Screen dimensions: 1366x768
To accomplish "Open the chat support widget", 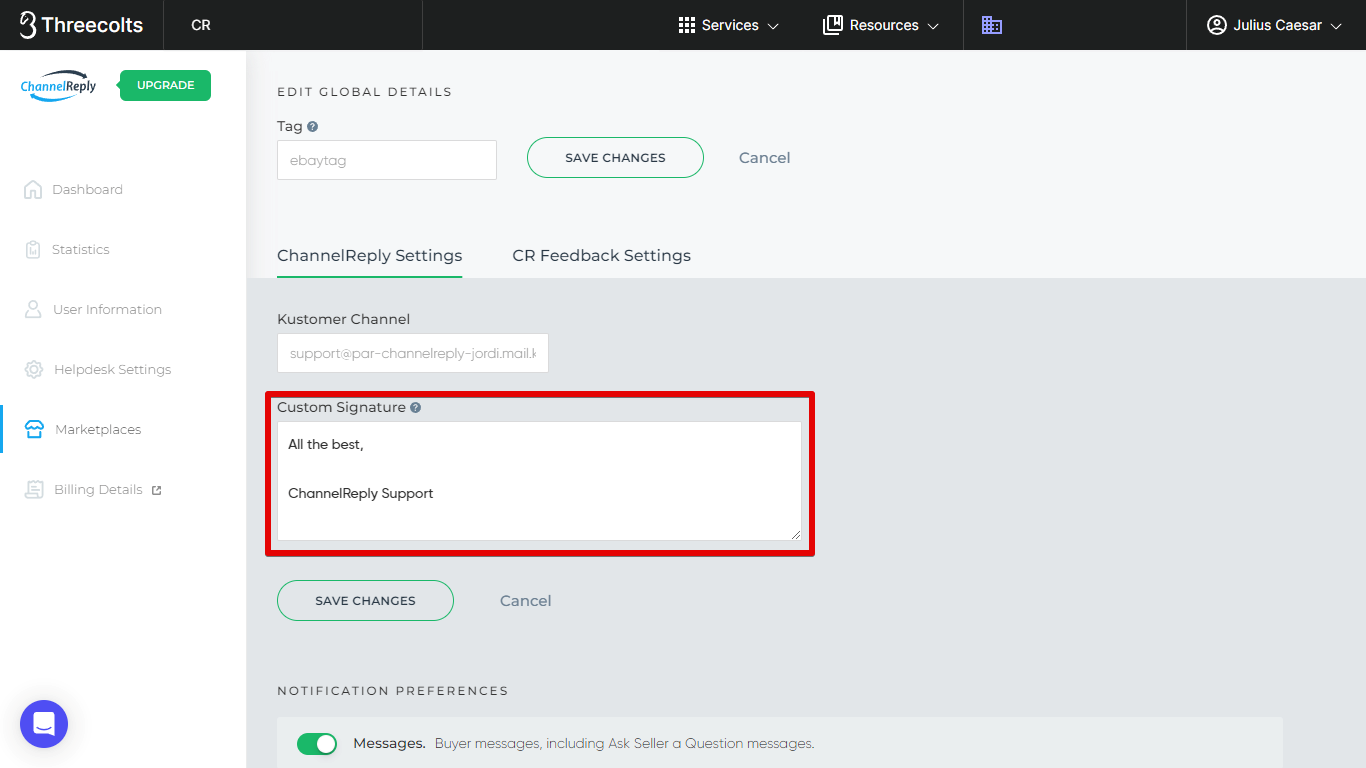I will coord(44,724).
